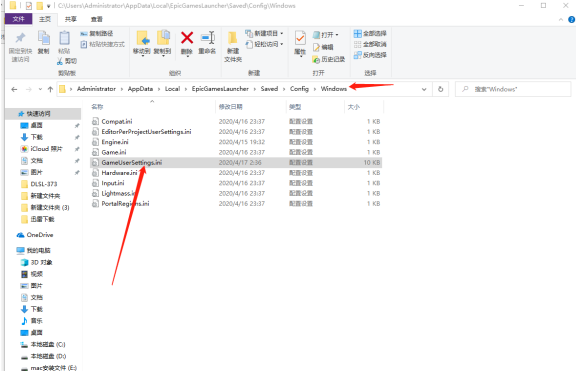Open the Help question mark icon
Image resolution: width=576 pixels, height=371 pixels.
(572, 19)
